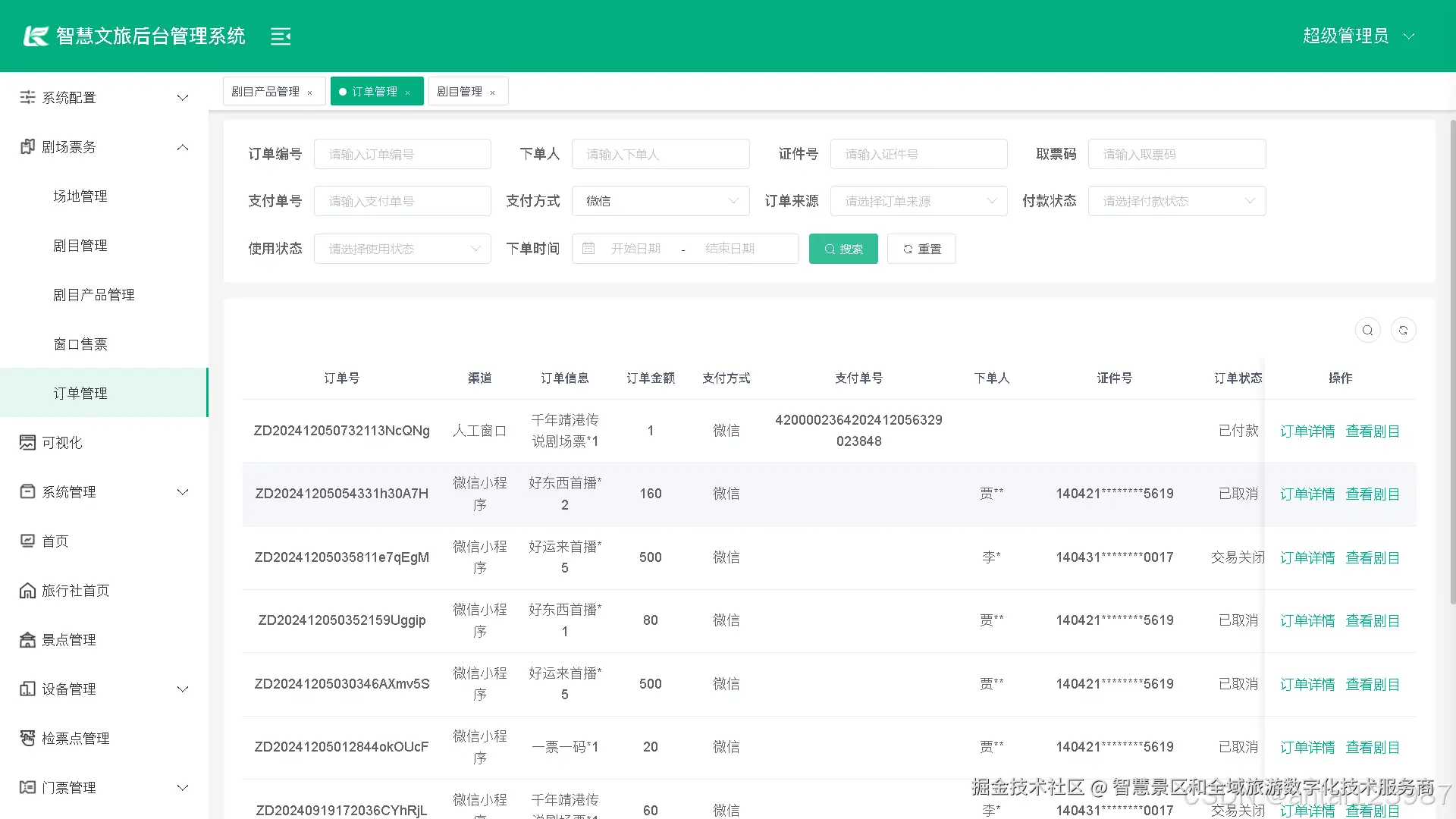Expand the 付款状态 dropdown
Viewport: 1456px width, 819px height.
coord(1176,201)
